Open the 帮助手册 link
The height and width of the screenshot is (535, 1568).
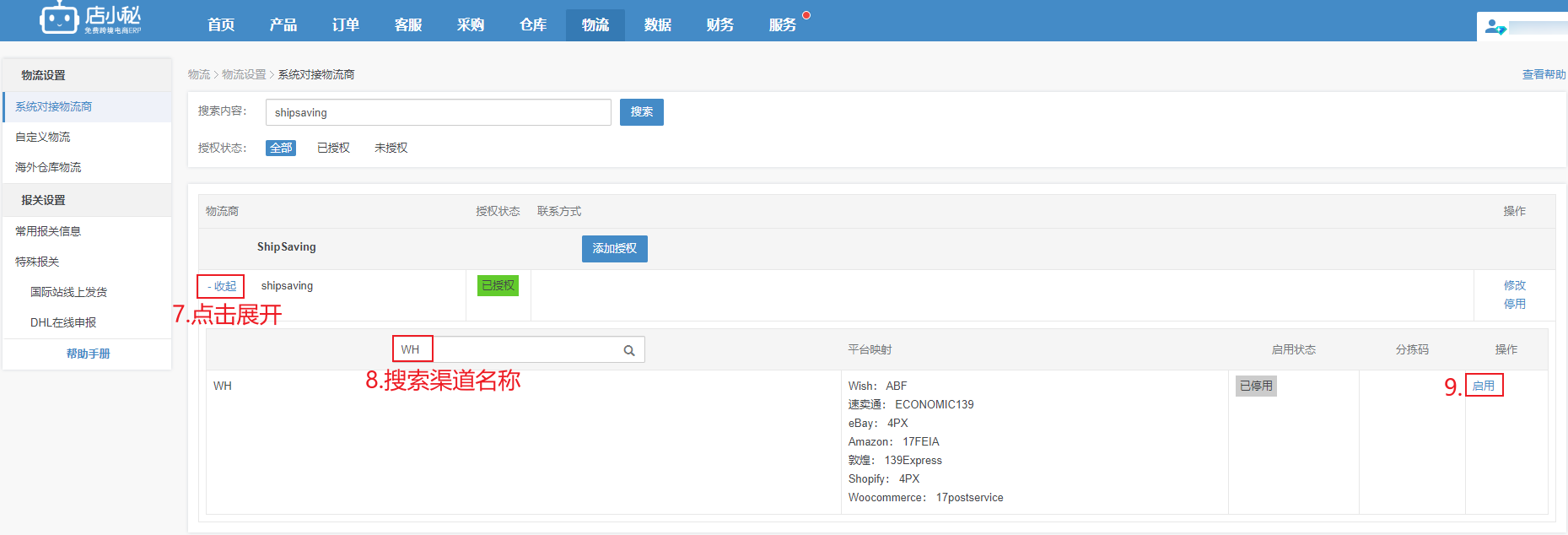(x=89, y=354)
